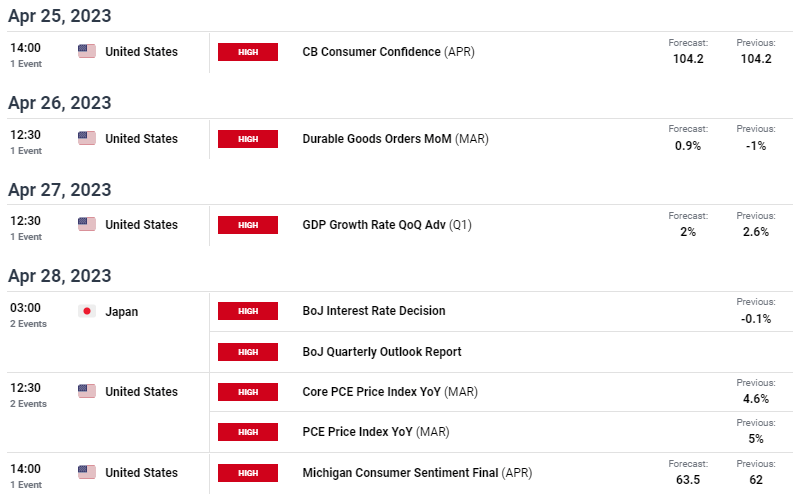Expand United States 12:30 2 Events group

[x=28, y=395]
